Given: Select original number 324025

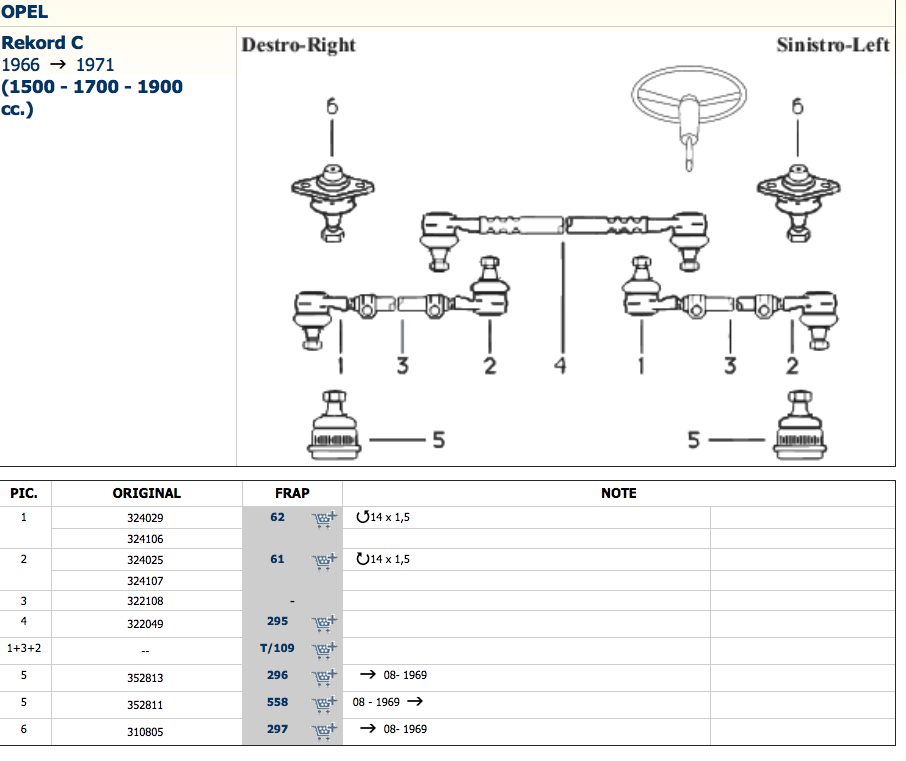Looking at the screenshot, I should 145,560.
